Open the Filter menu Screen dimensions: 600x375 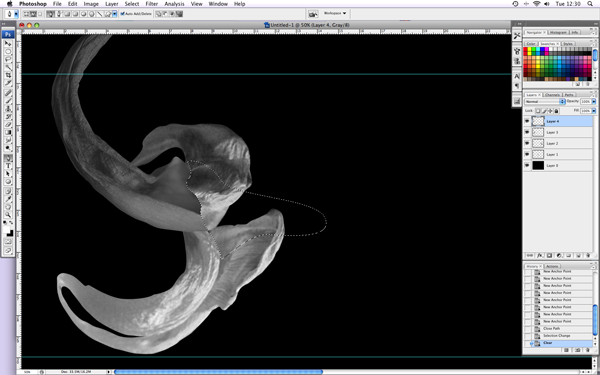pos(152,4)
